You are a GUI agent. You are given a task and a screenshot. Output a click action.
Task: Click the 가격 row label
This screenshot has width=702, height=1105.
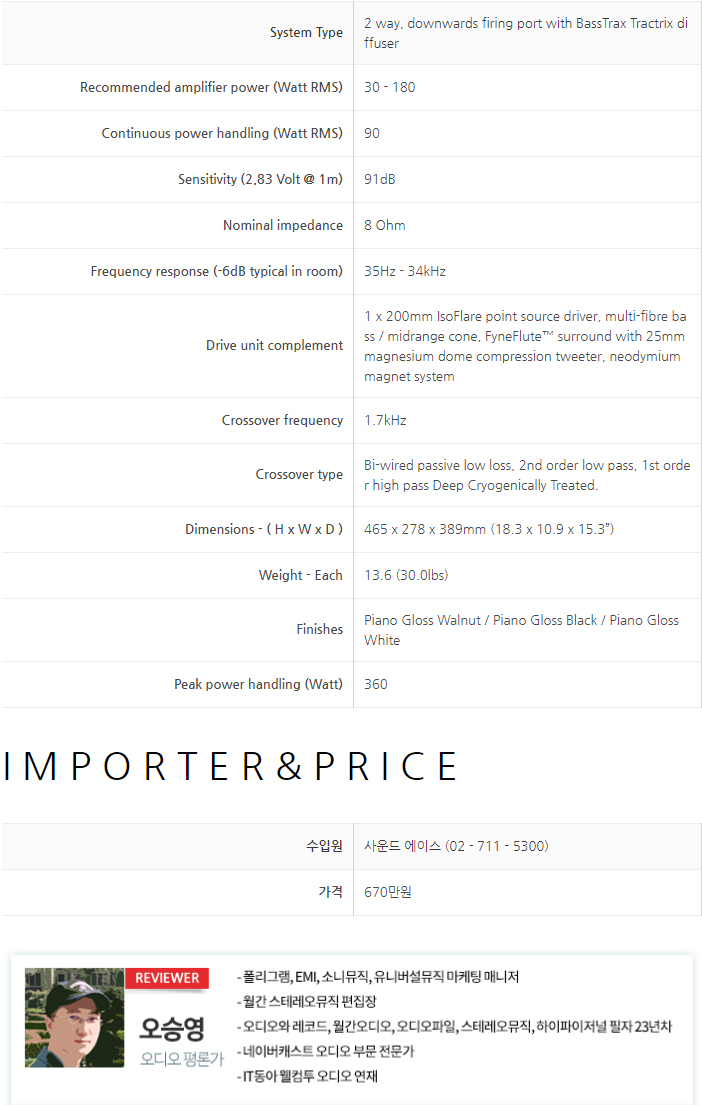pos(330,892)
